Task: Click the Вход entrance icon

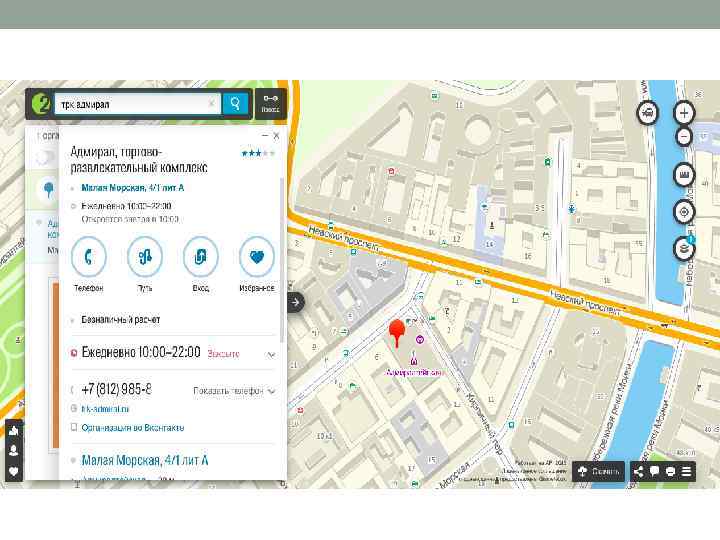Action: pyautogui.click(x=201, y=256)
